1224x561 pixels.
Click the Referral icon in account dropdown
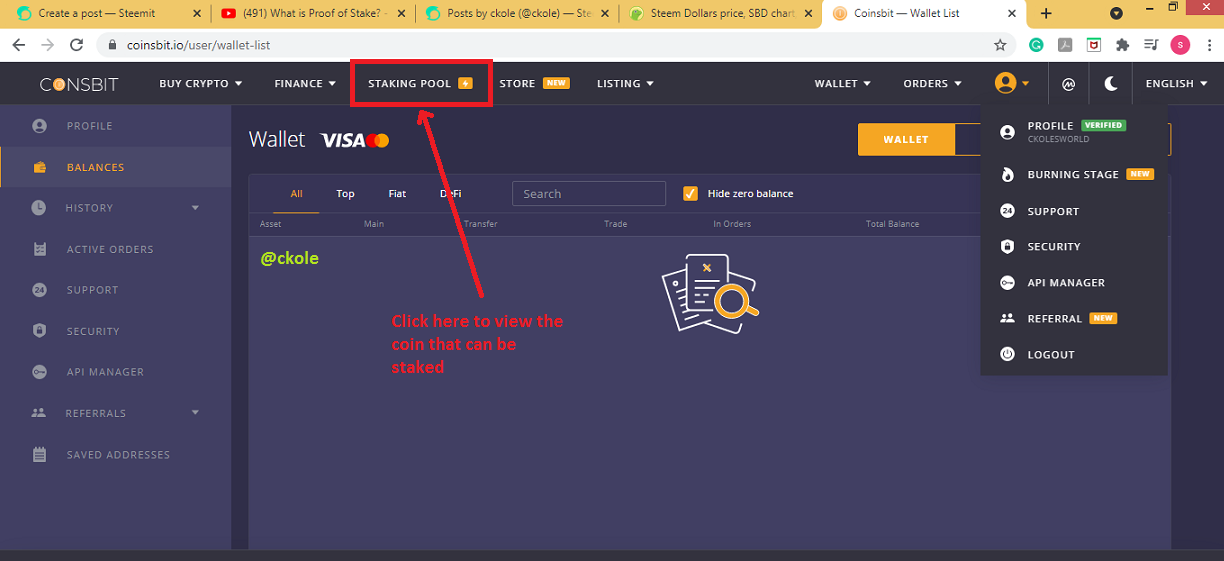point(1007,318)
